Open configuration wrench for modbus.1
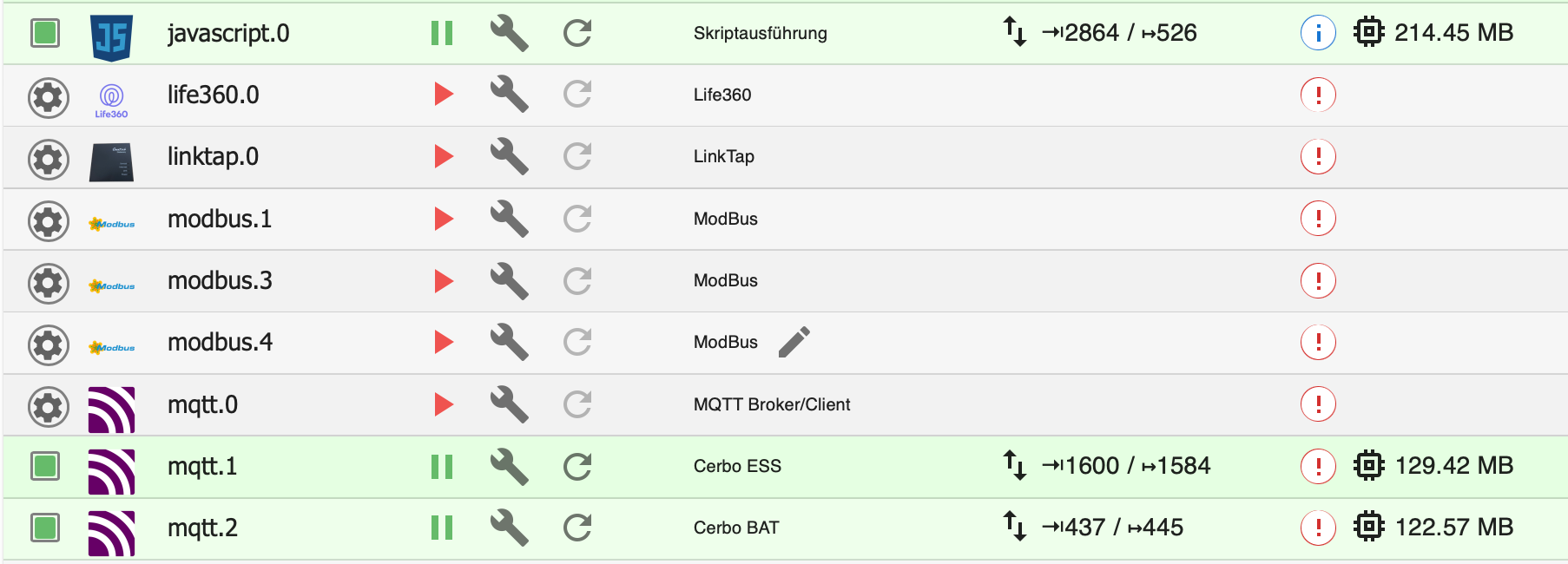The image size is (1568, 564). click(510, 219)
